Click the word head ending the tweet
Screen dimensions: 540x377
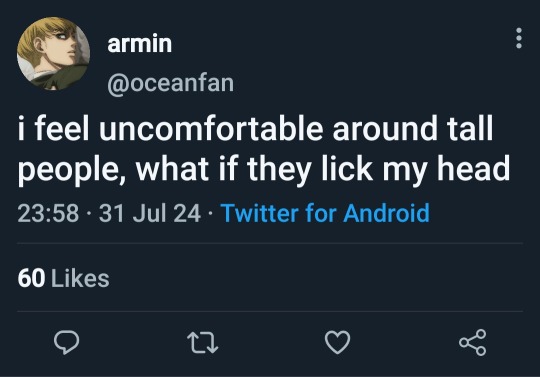pyautogui.click(x=474, y=168)
